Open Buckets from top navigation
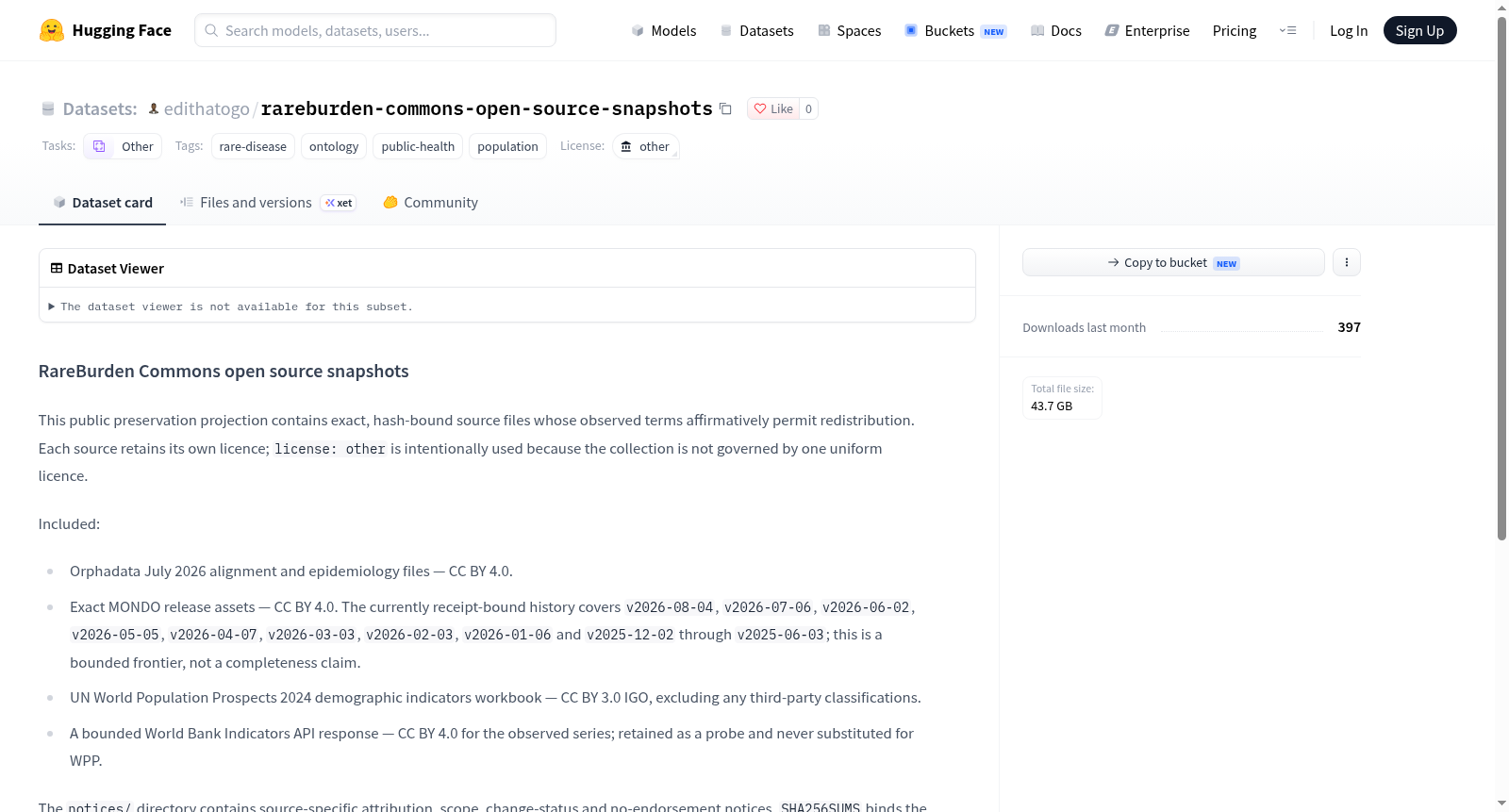The image size is (1509, 812). click(x=955, y=30)
